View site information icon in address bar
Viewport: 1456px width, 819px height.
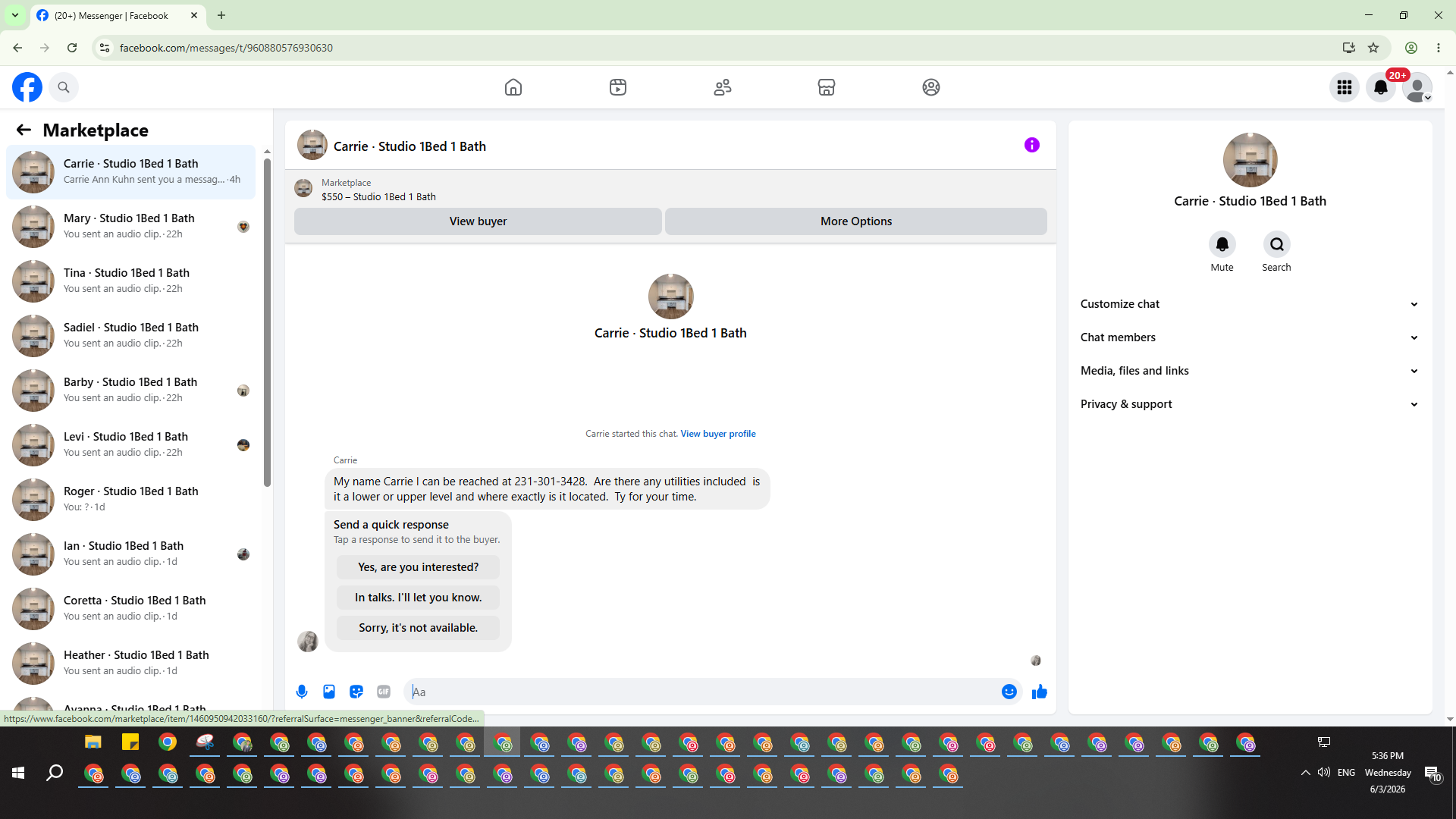click(x=105, y=48)
